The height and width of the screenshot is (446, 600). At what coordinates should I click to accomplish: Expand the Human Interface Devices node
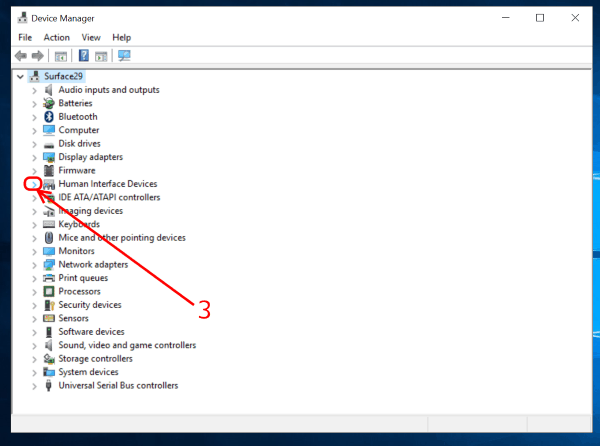34,184
